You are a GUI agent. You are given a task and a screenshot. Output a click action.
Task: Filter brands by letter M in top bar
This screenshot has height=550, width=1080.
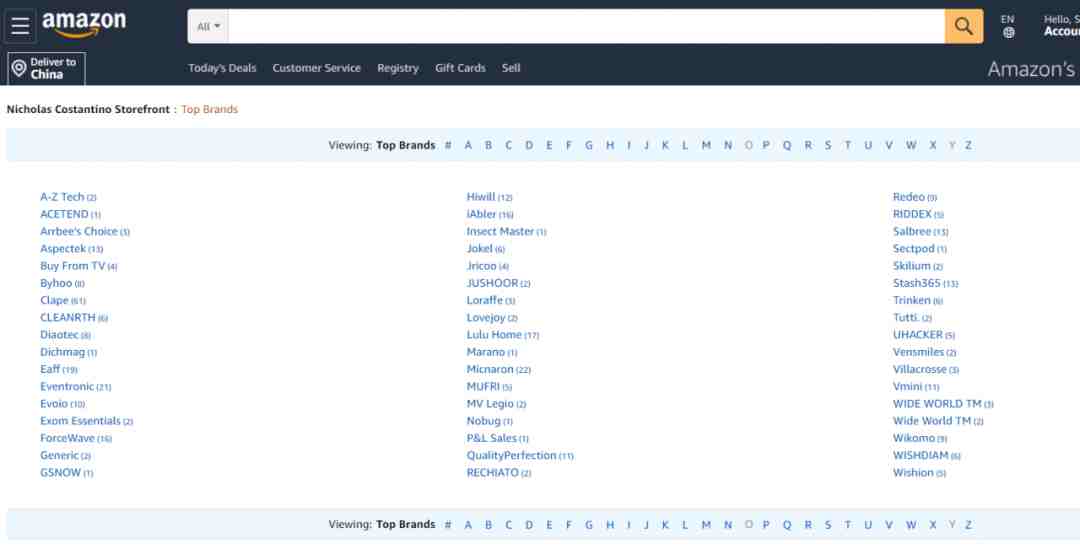(x=706, y=145)
